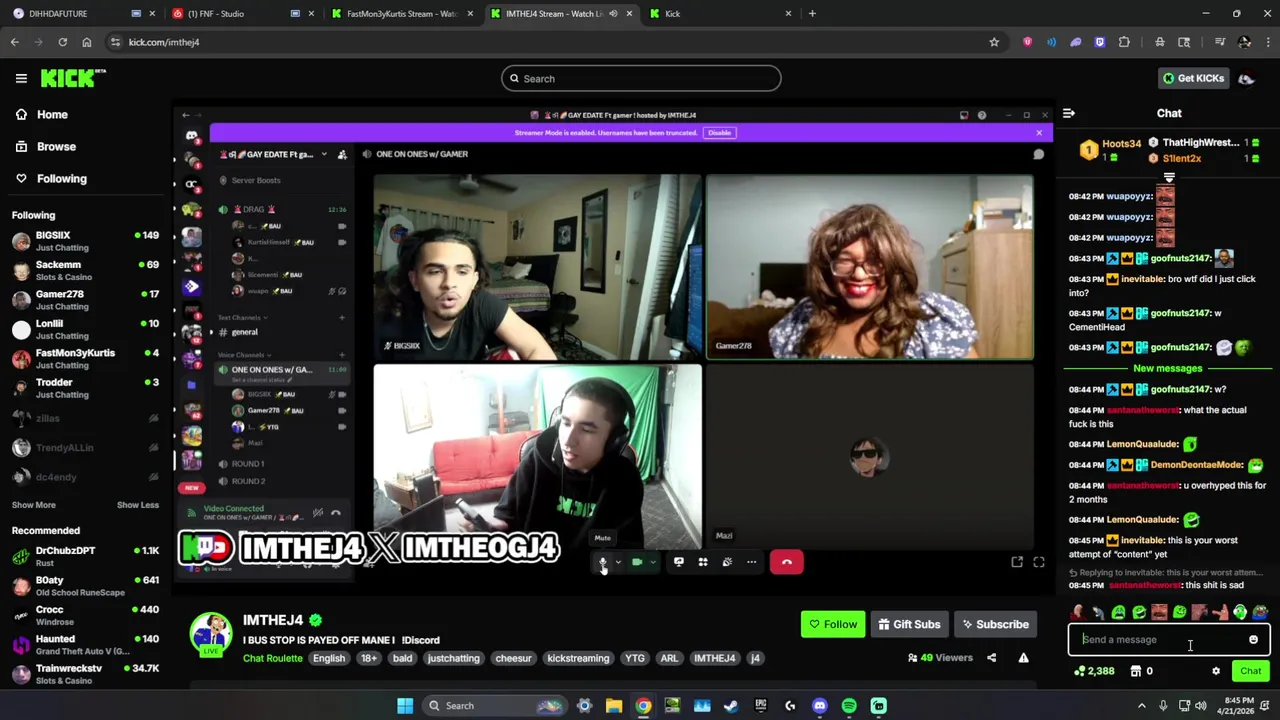This screenshot has width=1280, height=720.
Task: Open the streamer IMTHEJ4 avatar
Action: [x=211, y=633]
